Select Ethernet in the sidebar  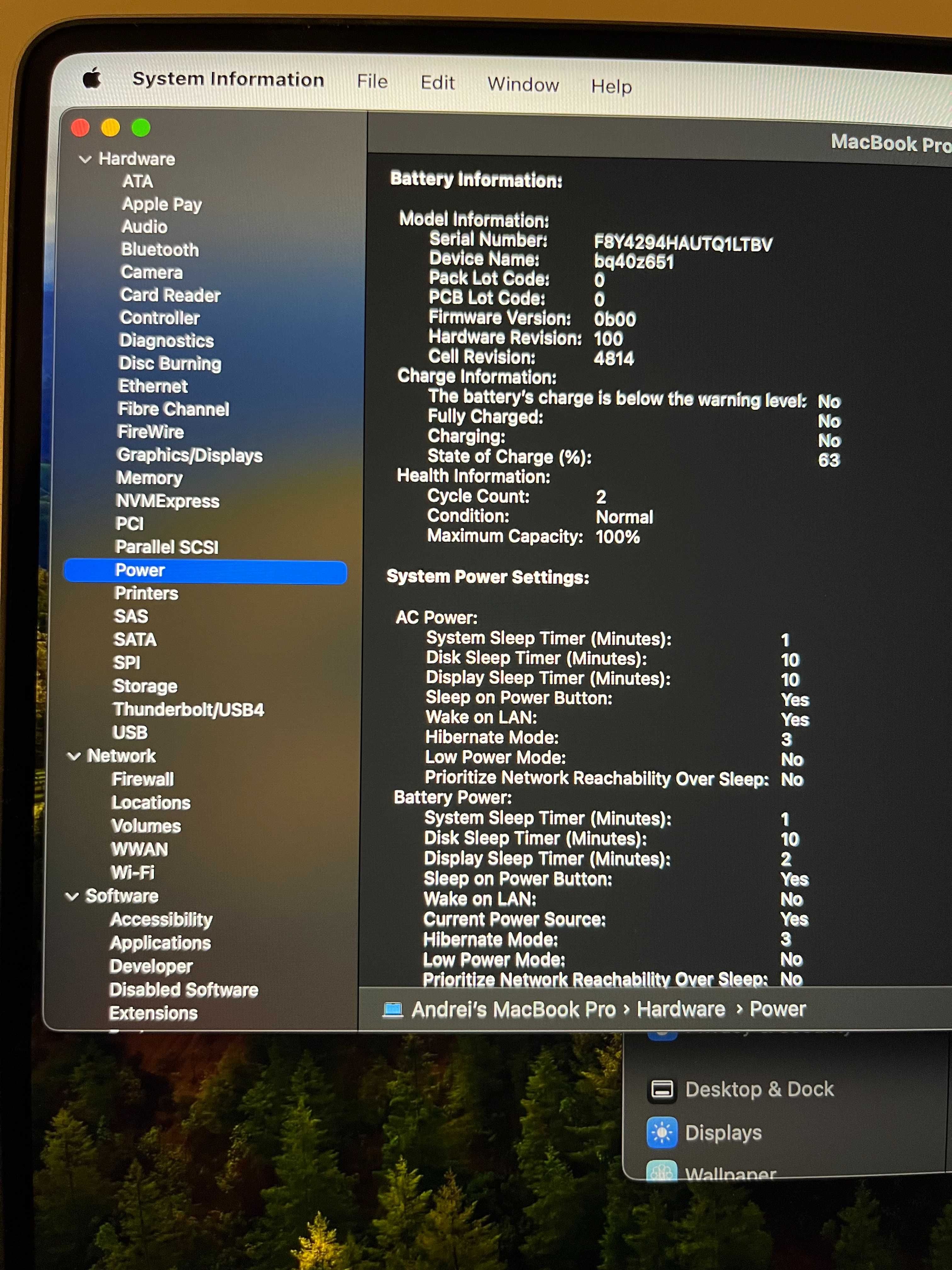[x=153, y=386]
